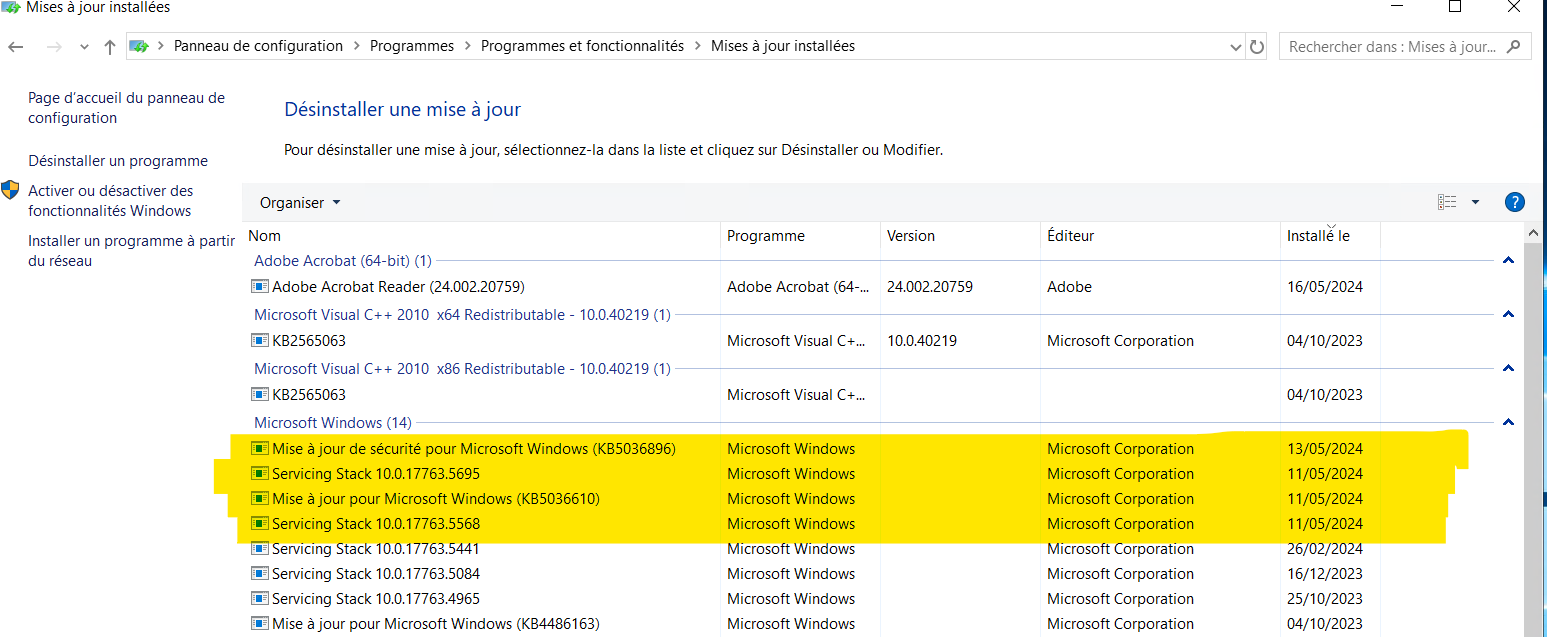Select the Visual C++ 2010 x64 Redistributable group header
1547x637 pixels.
[x=462, y=315]
